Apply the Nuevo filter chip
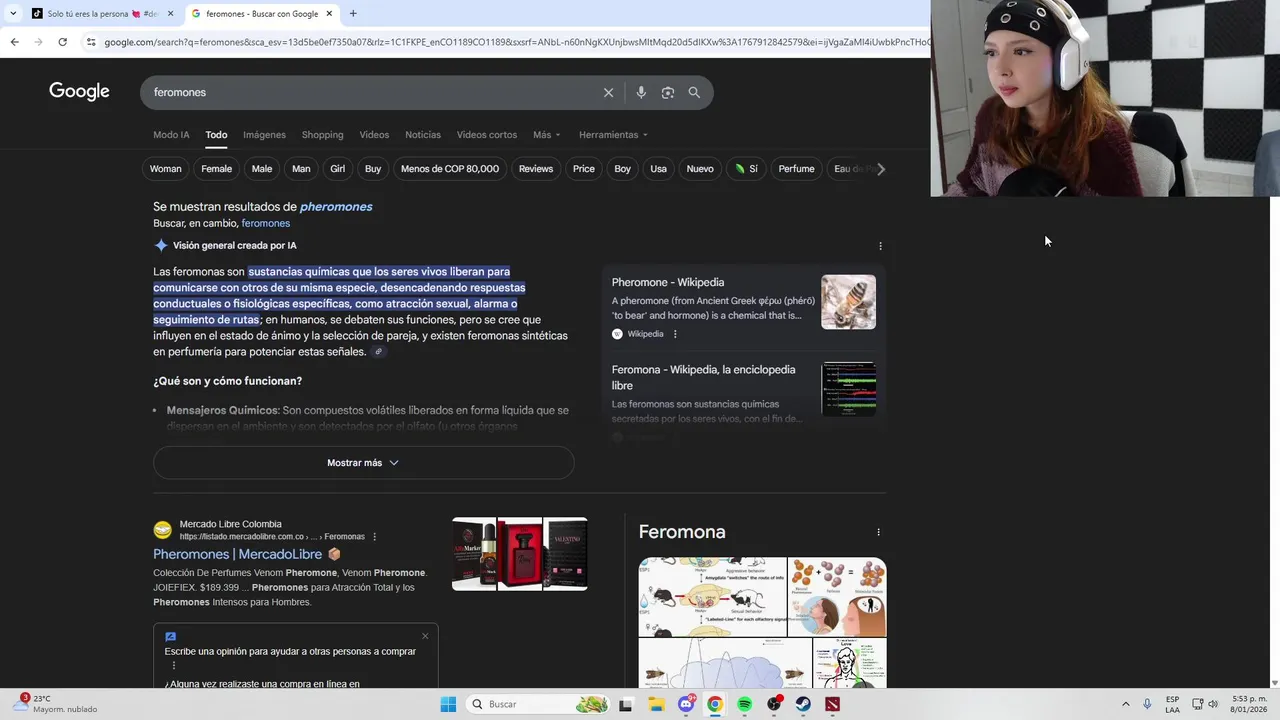 pos(700,169)
